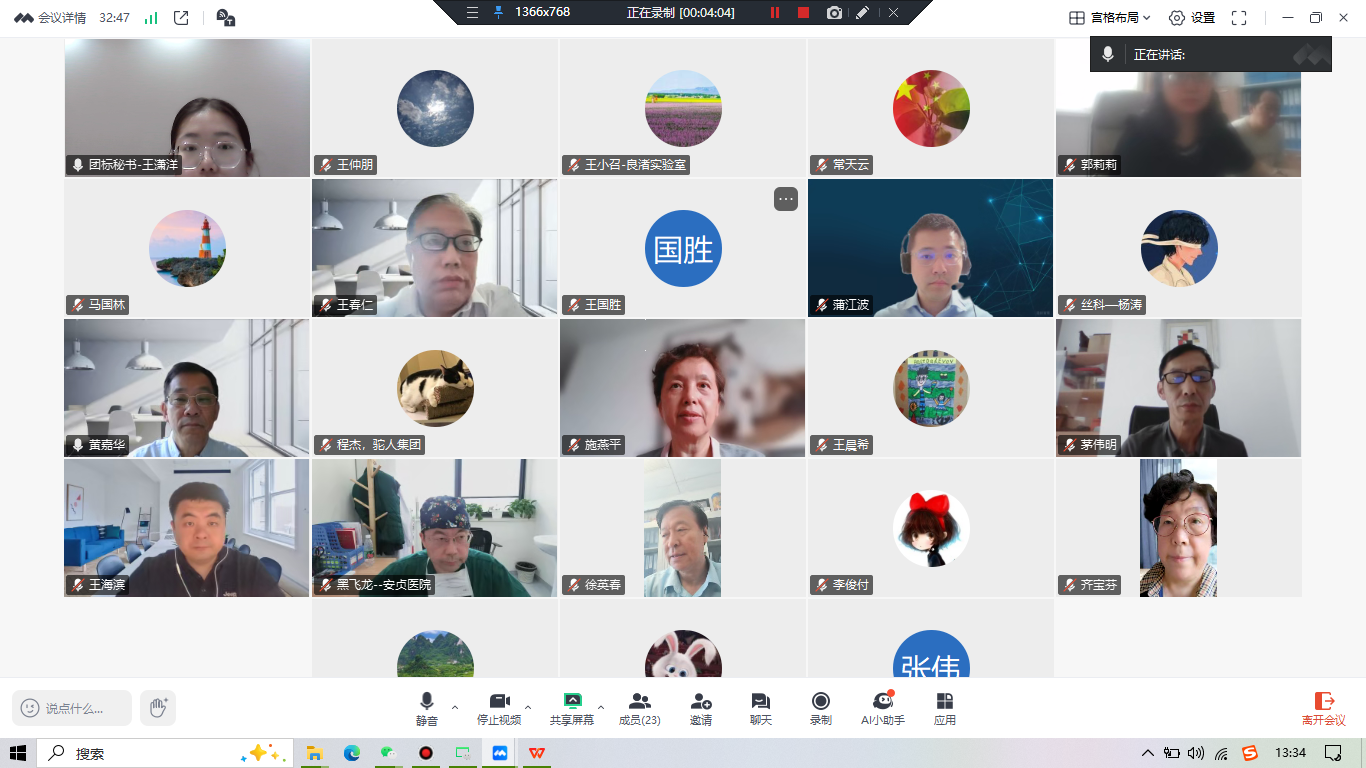Turn off camera via 停止视频
The width and height of the screenshot is (1366, 768).
[499, 708]
